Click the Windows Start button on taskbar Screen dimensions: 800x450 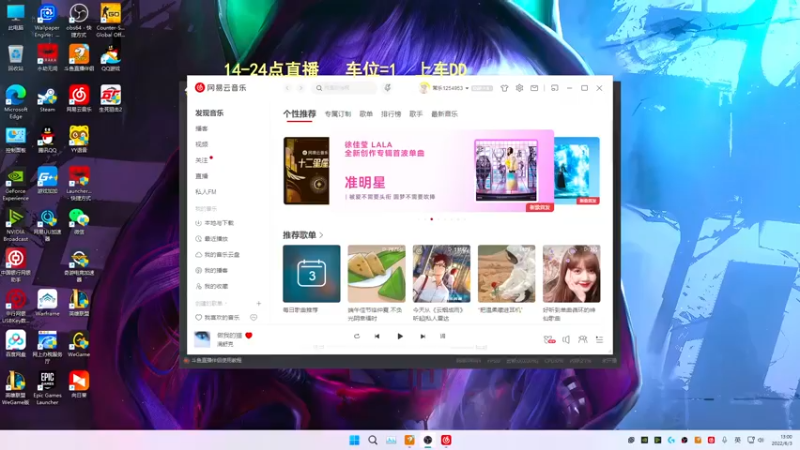(354, 440)
